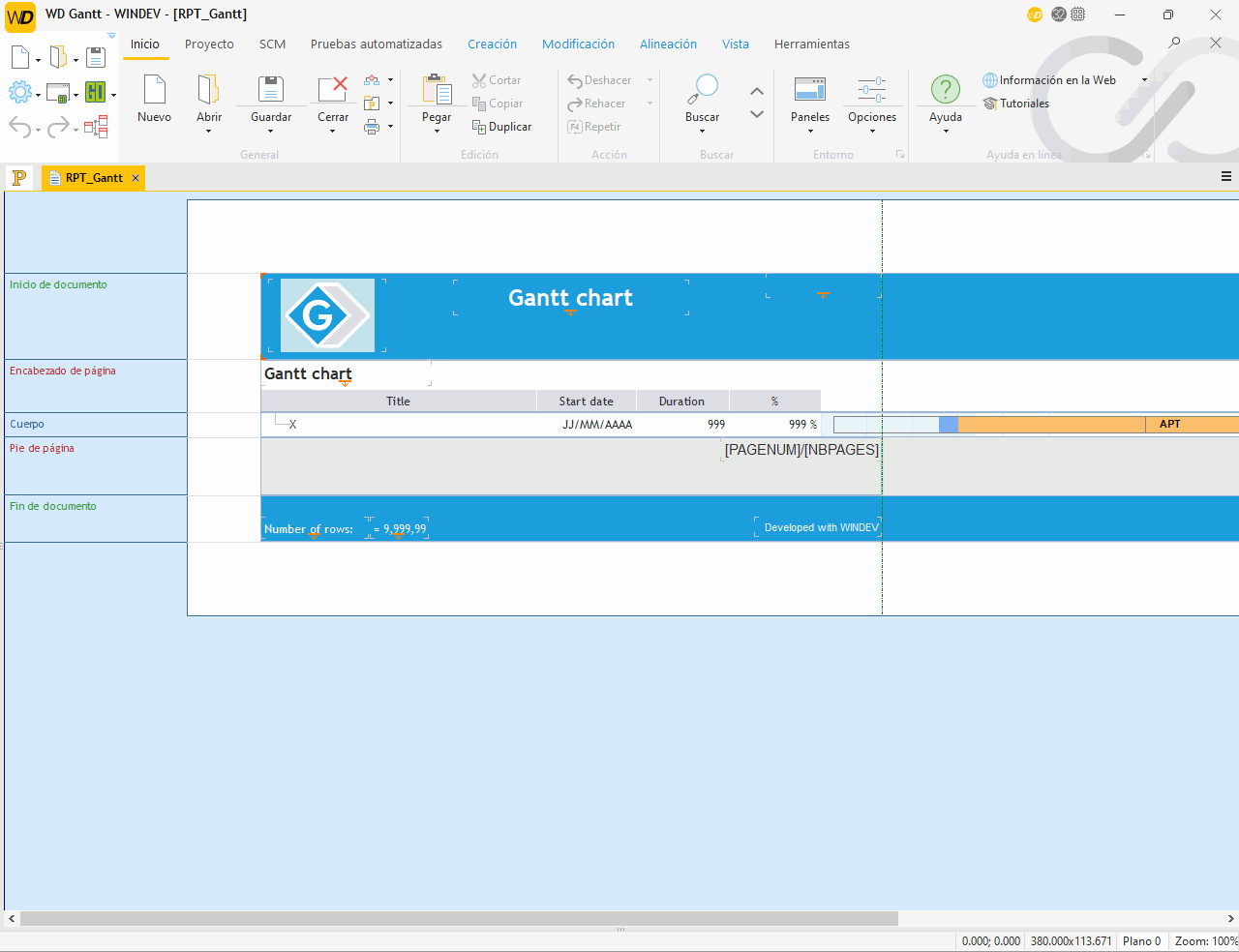
Task: Click the find previous up chevron
Action: pos(757,91)
